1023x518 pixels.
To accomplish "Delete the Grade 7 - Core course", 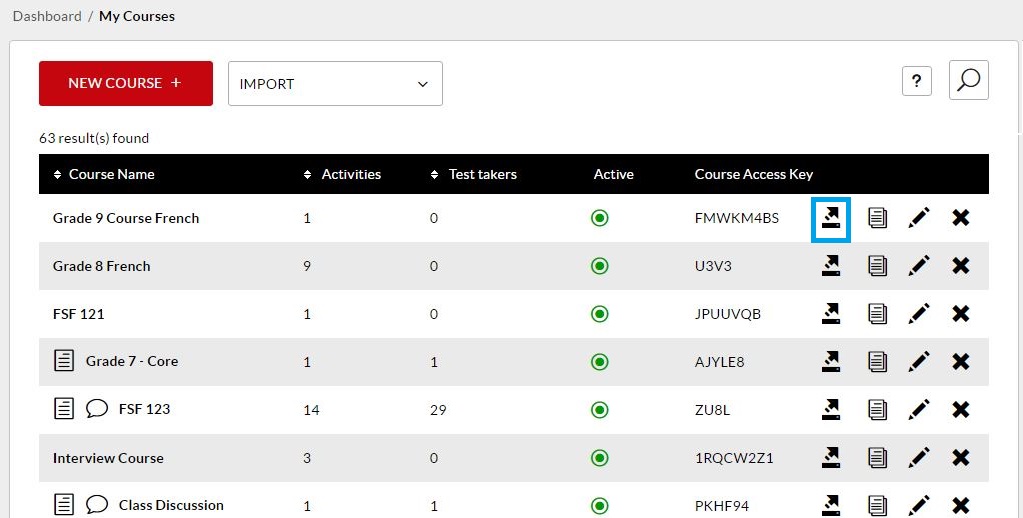I will click(x=960, y=361).
